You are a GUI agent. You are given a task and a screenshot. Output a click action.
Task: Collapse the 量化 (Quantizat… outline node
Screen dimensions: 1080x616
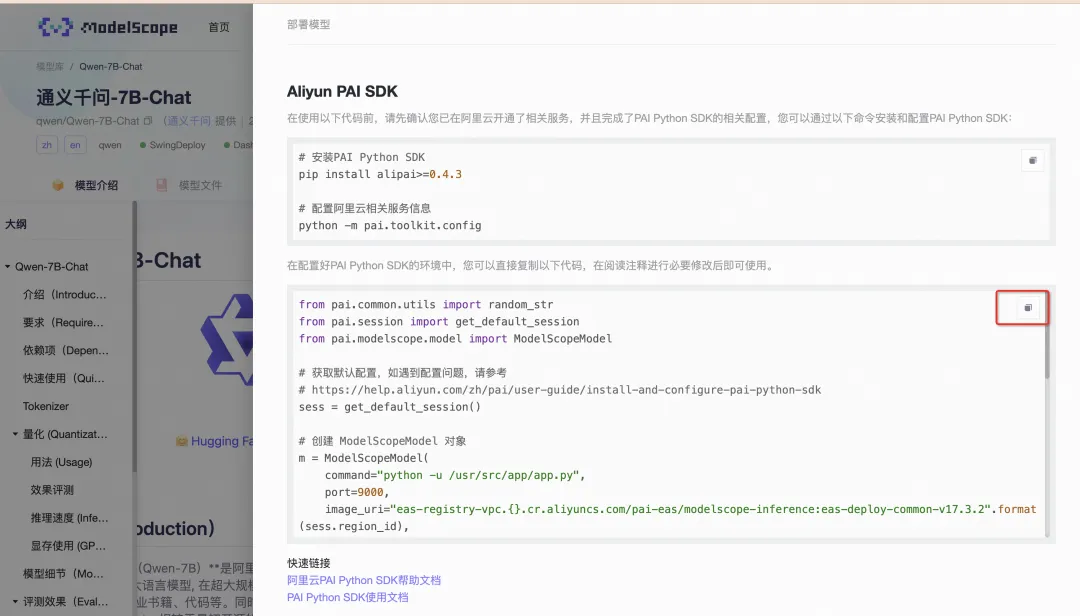coord(15,434)
